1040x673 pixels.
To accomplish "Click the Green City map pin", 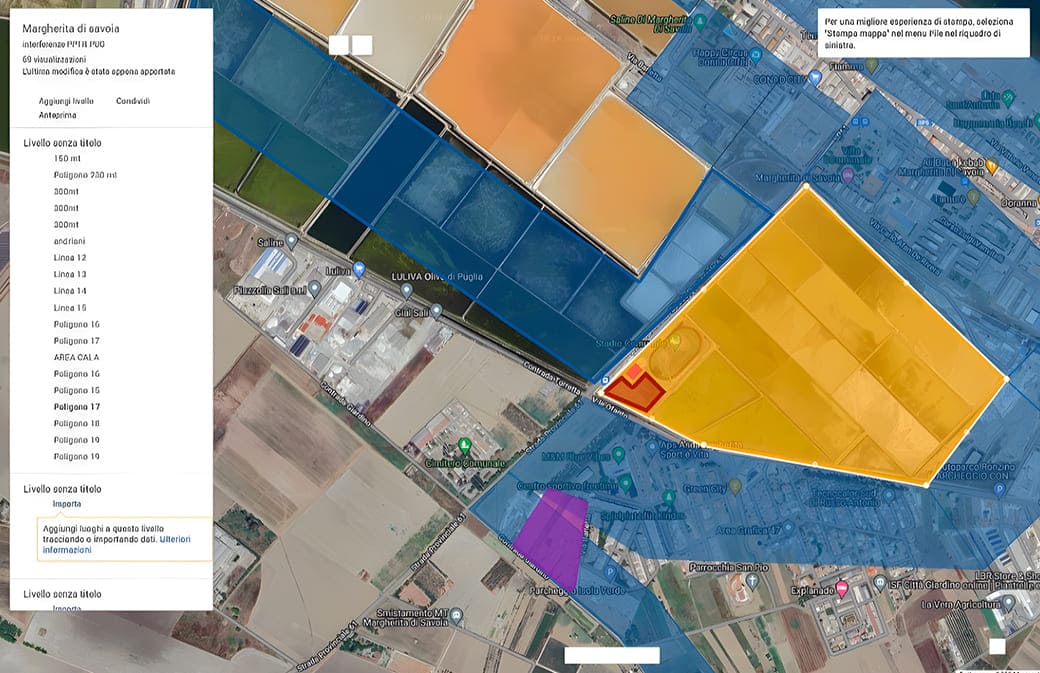I will [735, 486].
